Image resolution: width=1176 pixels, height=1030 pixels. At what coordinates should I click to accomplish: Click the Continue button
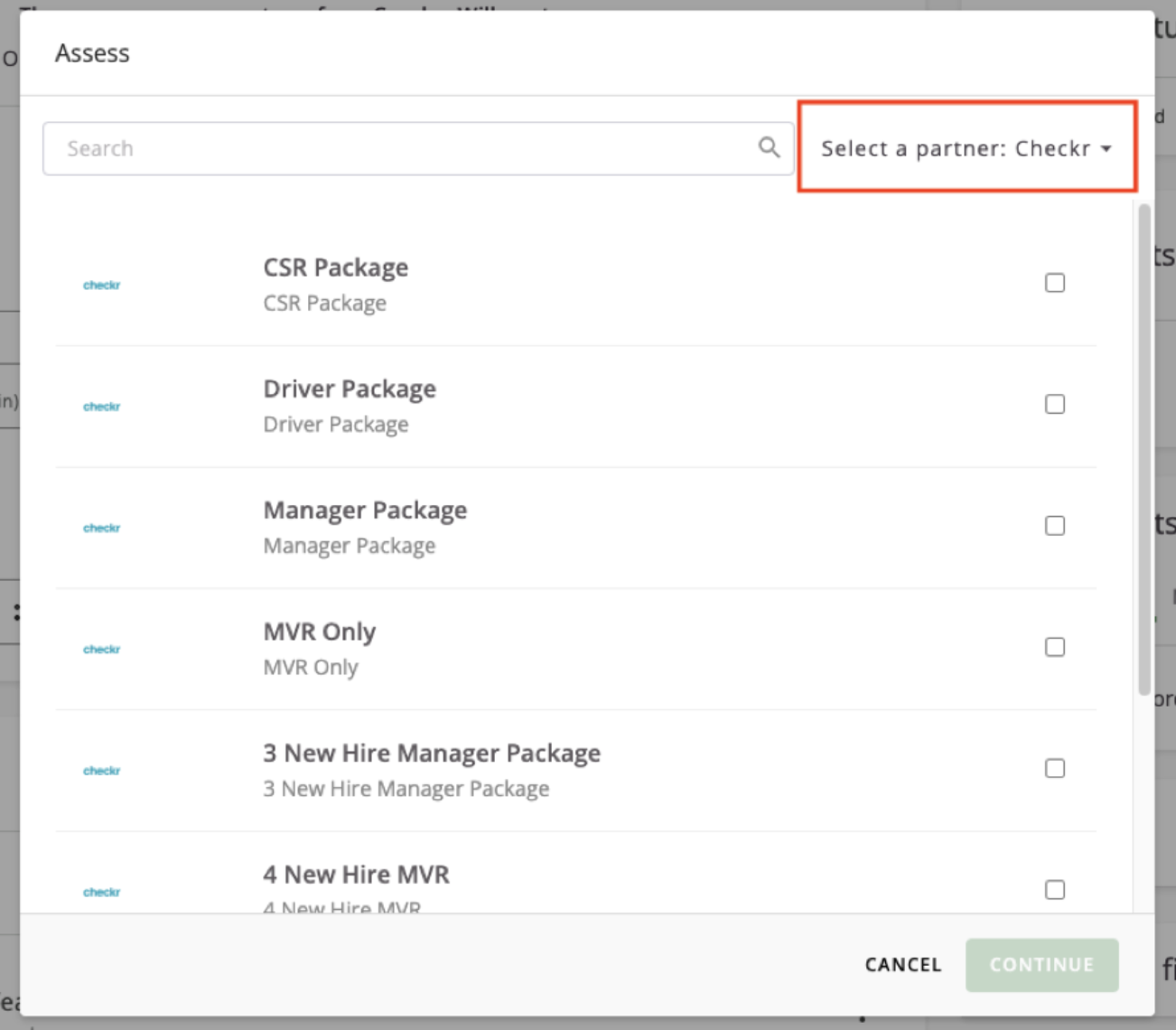tap(1041, 965)
